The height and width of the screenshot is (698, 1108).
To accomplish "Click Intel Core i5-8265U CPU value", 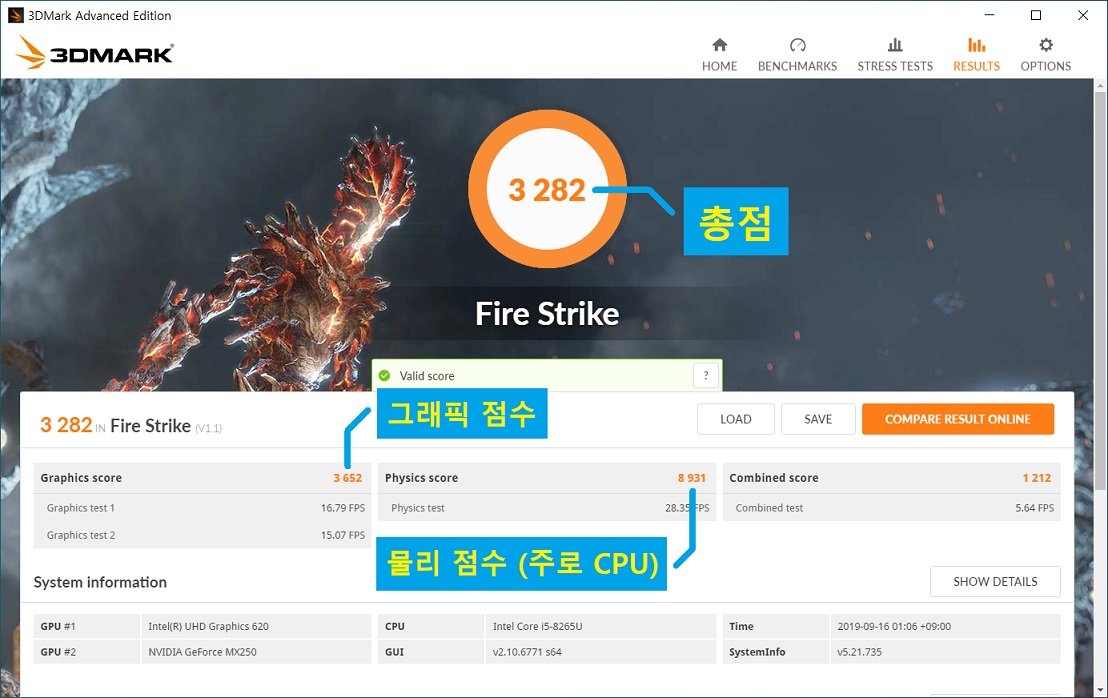I will pyautogui.click(x=537, y=626).
